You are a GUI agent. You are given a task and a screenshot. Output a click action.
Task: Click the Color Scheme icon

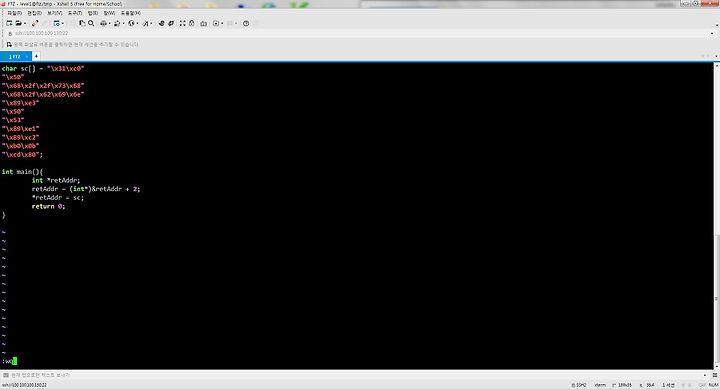point(117,23)
